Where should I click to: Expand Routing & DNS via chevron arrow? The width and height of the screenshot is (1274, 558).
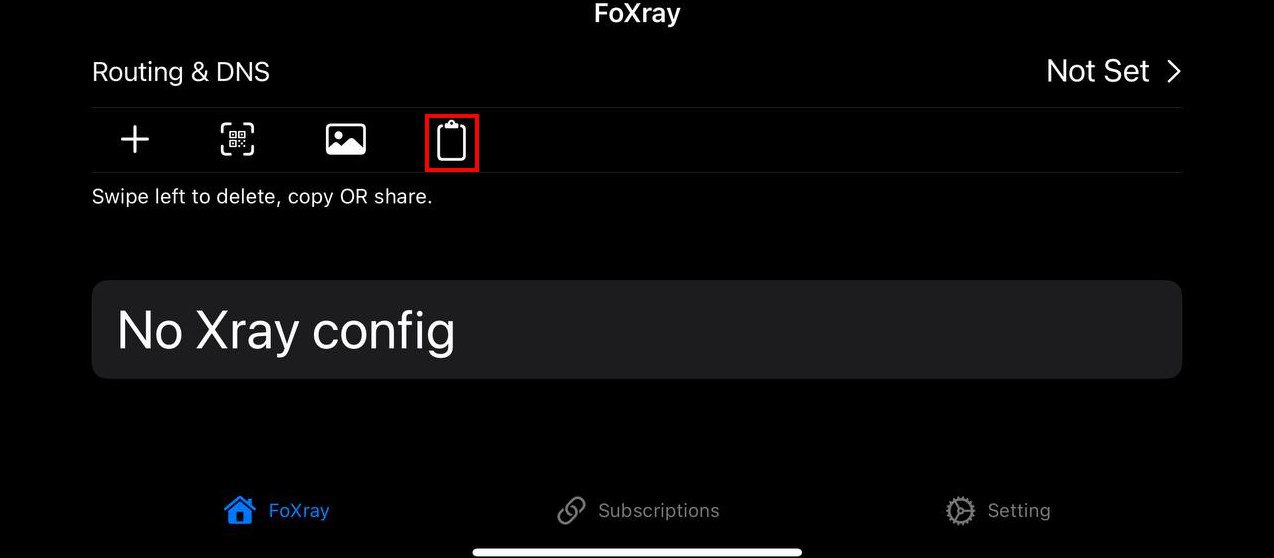click(1174, 71)
